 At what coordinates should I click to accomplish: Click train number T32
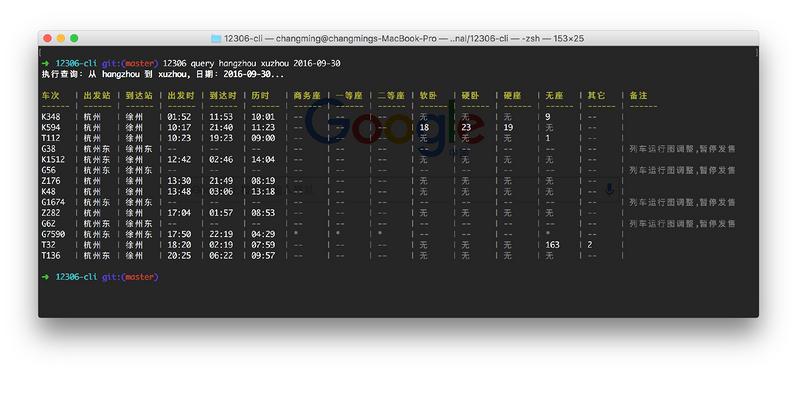[48, 245]
